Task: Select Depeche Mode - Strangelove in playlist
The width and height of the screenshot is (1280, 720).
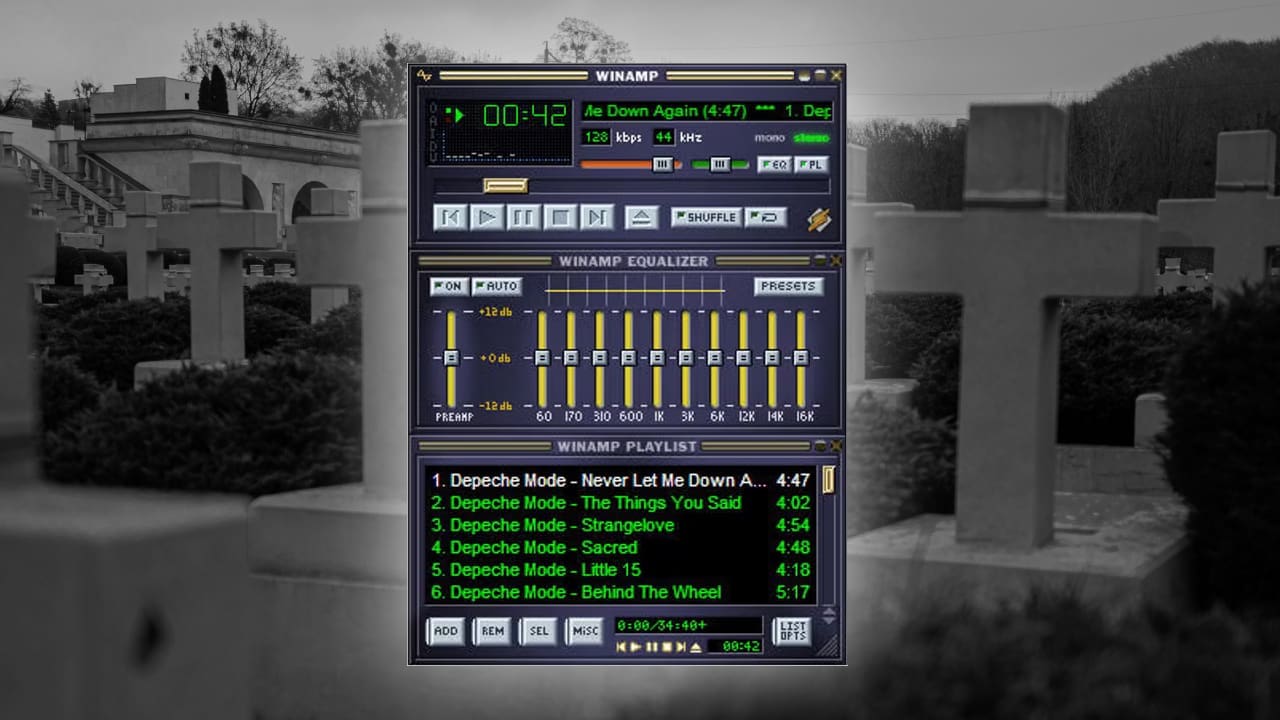Action: pos(562,525)
